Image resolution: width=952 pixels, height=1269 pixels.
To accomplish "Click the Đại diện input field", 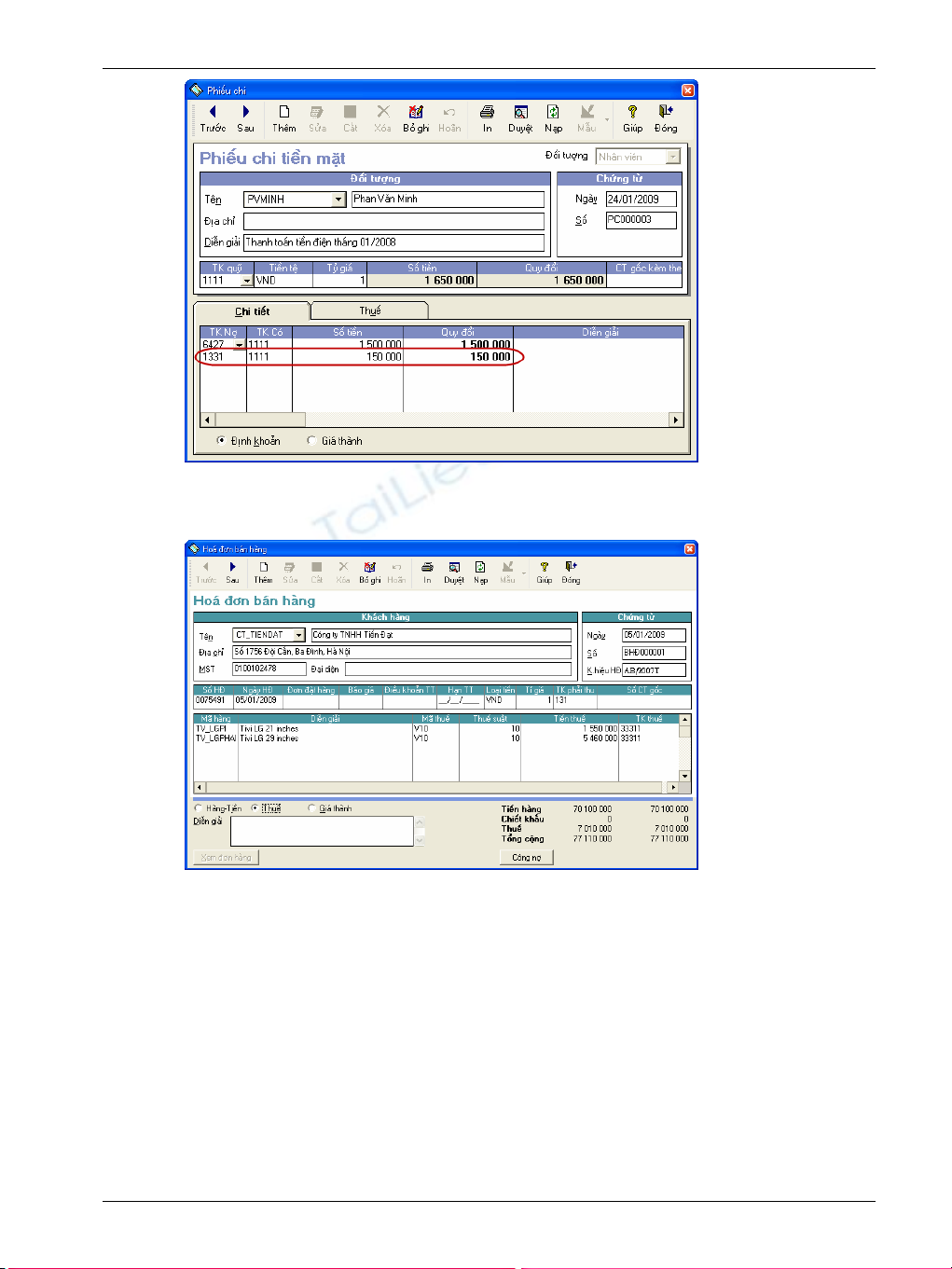I will [x=458, y=669].
